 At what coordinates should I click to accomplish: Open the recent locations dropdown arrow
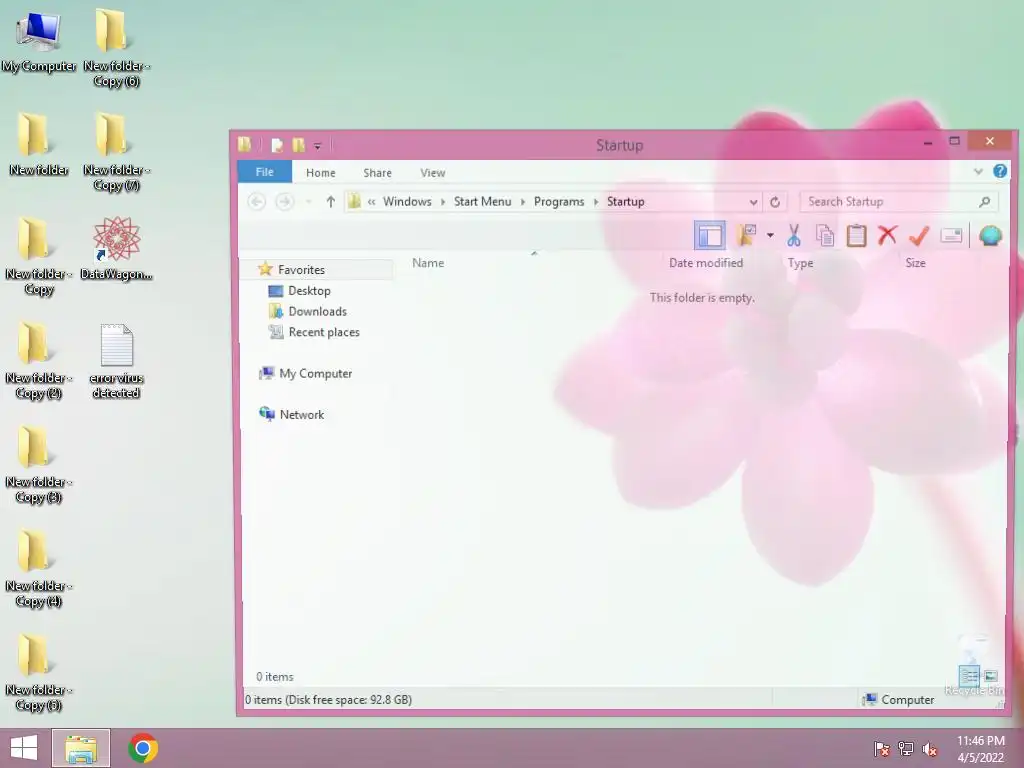coord(308,202)
